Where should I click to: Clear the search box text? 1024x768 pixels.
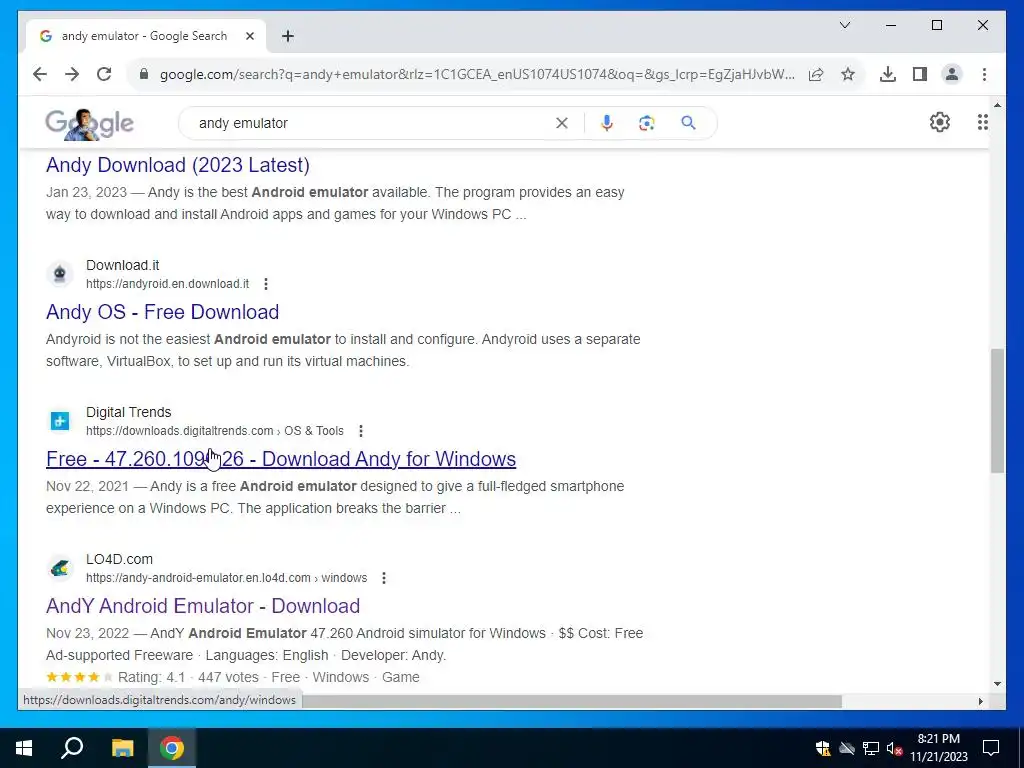click(562, 123)
